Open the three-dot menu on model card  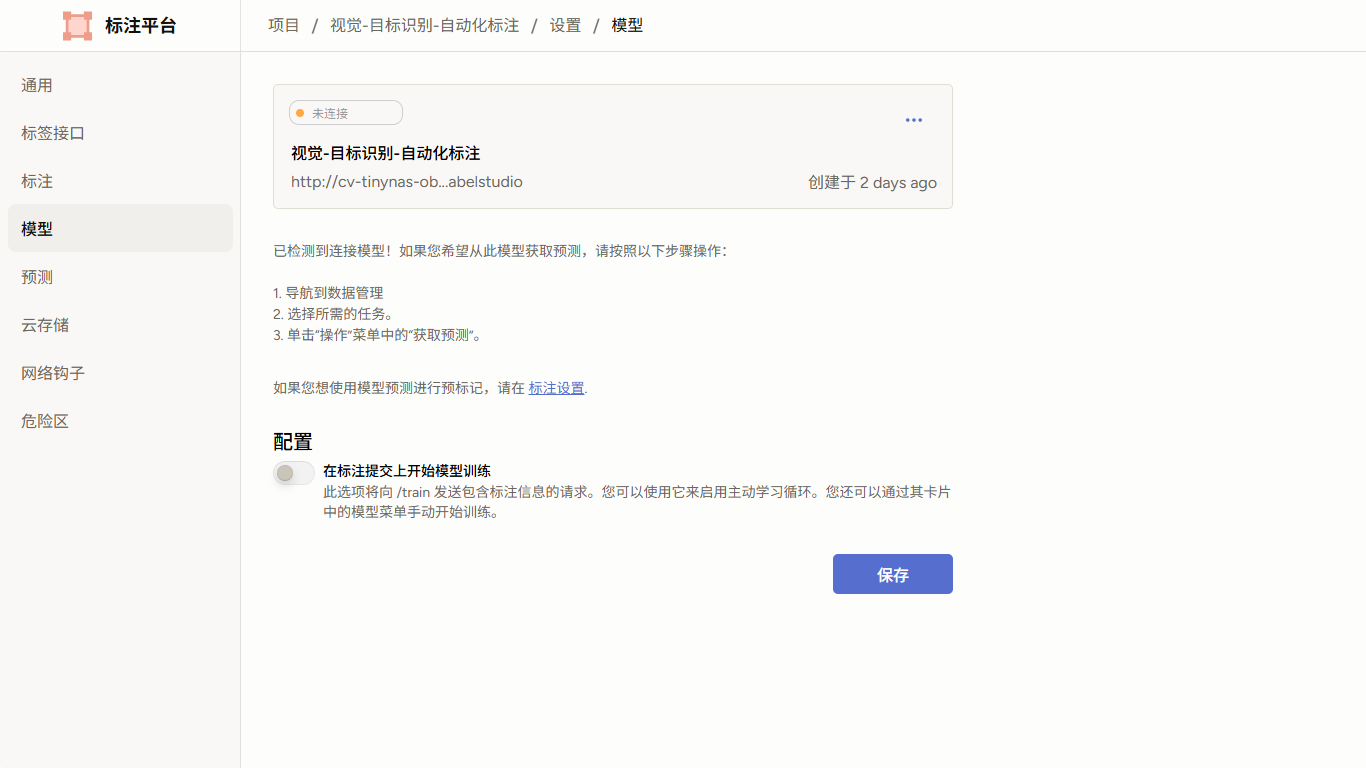914,120
